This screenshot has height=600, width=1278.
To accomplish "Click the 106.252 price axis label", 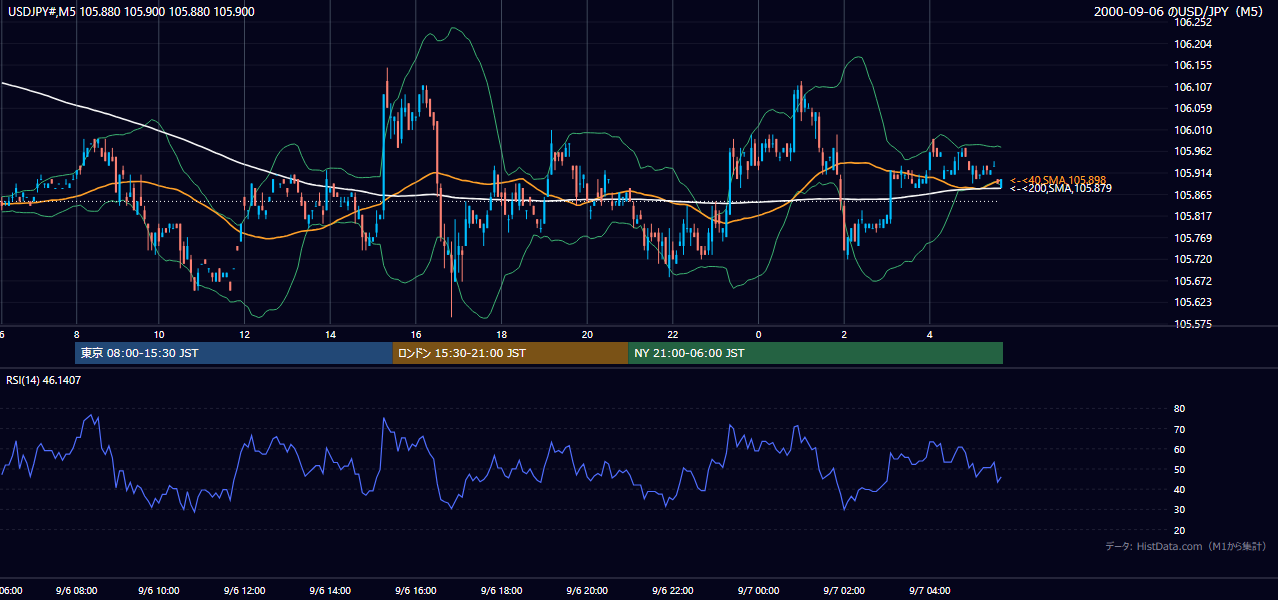I will coord(1193,22).
